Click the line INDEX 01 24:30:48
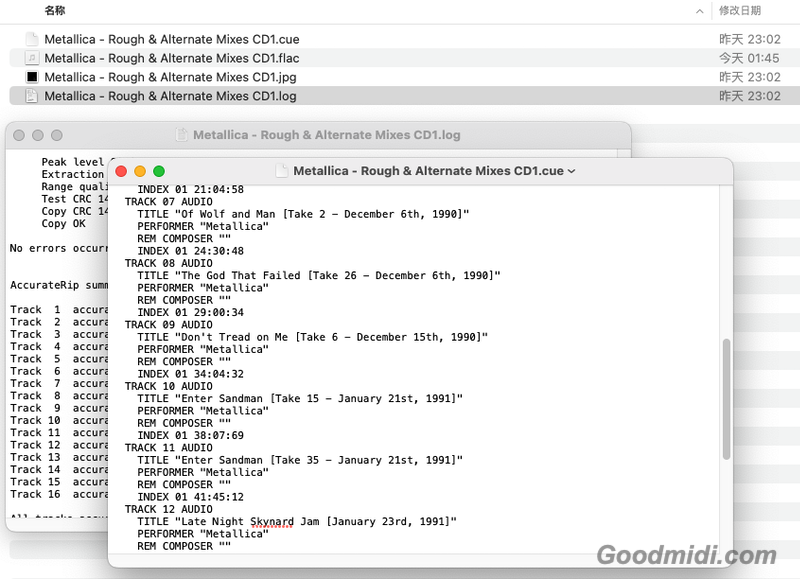This screenshot has width=800, height=579. point(190,251)
